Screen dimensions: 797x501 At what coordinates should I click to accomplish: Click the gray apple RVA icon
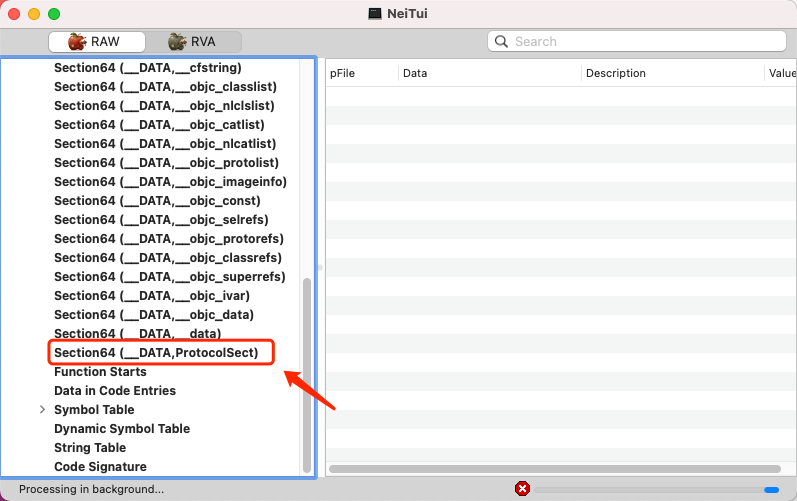[x=177, y=42]
